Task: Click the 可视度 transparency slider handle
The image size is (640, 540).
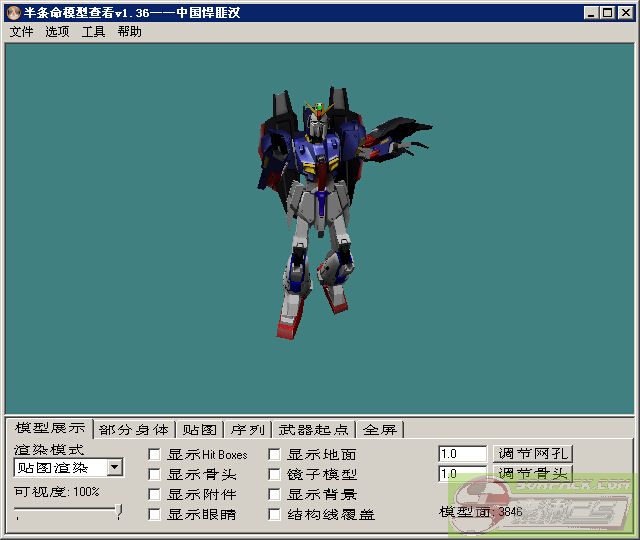Action: click(119, 512)
